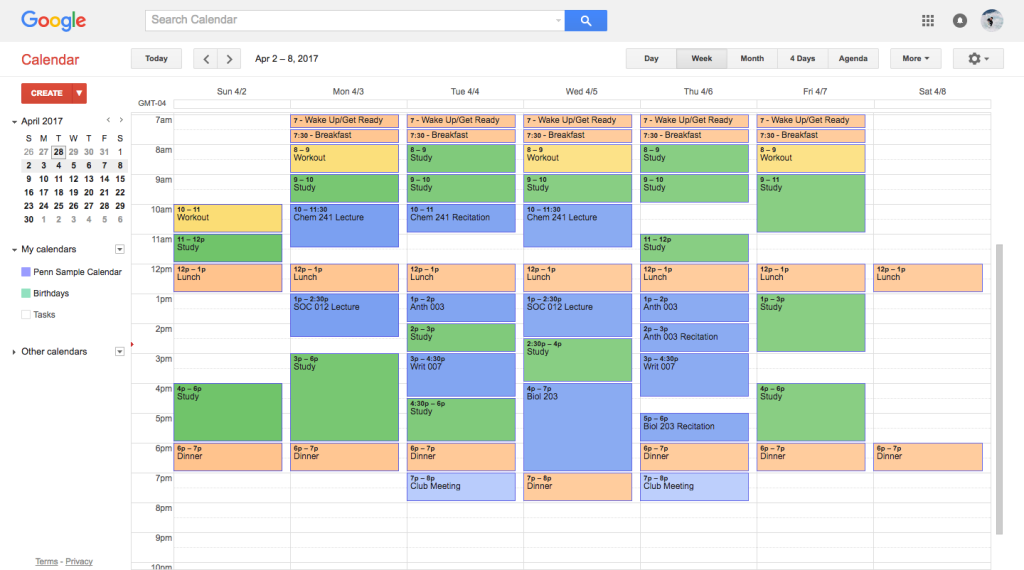Click the blue search magnifier button
Screen dimensions: 1024x570
pyautogui.click(x=585, y=20)
